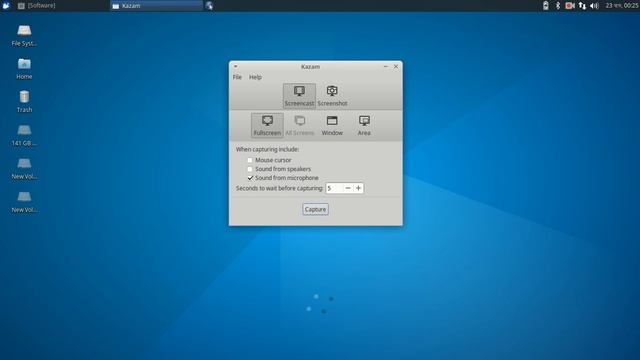Enable Sound from speakers checkbox
Image resolution: width=640 pixels, height=360 pixels.
[250, 169]
